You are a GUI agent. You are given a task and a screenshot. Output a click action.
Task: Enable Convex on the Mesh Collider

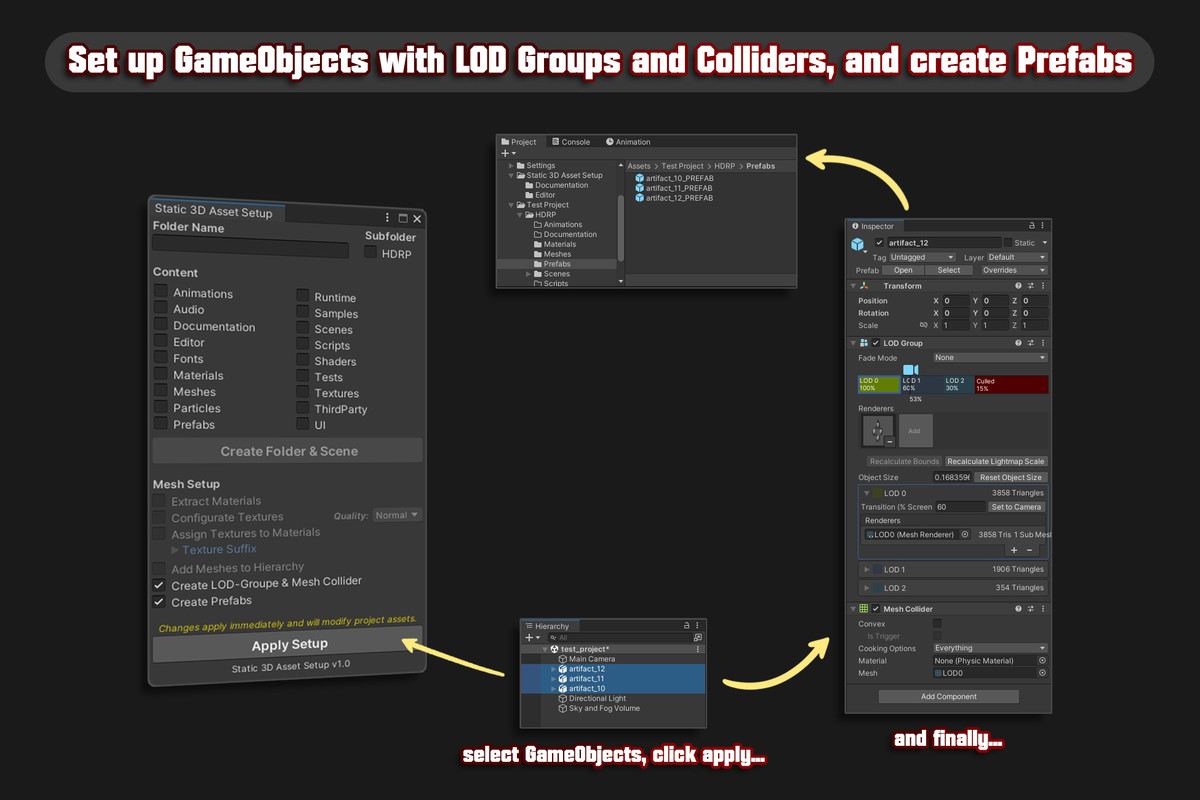coord(938,624)
